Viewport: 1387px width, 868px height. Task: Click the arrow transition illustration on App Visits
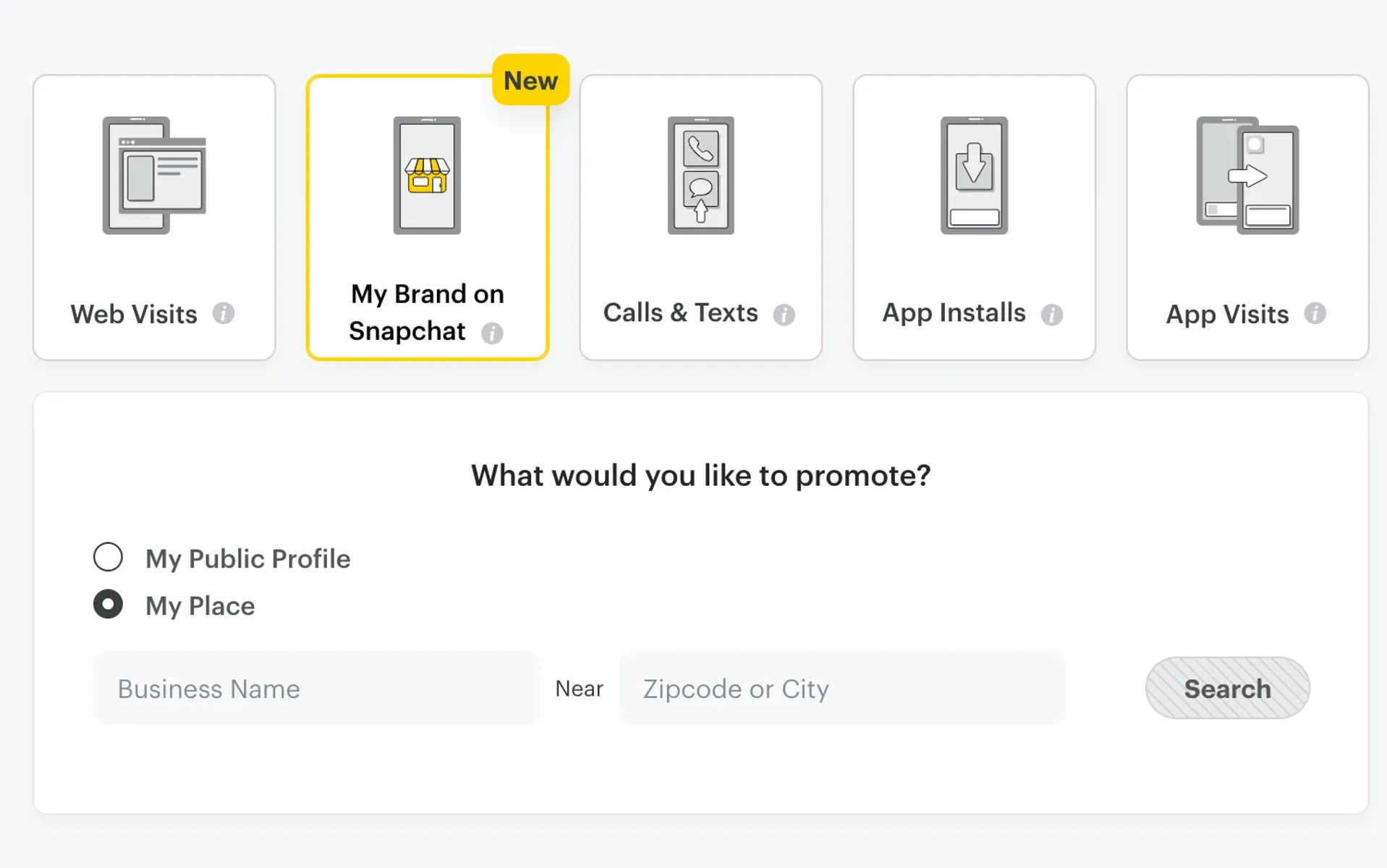tap(1247, 176)
